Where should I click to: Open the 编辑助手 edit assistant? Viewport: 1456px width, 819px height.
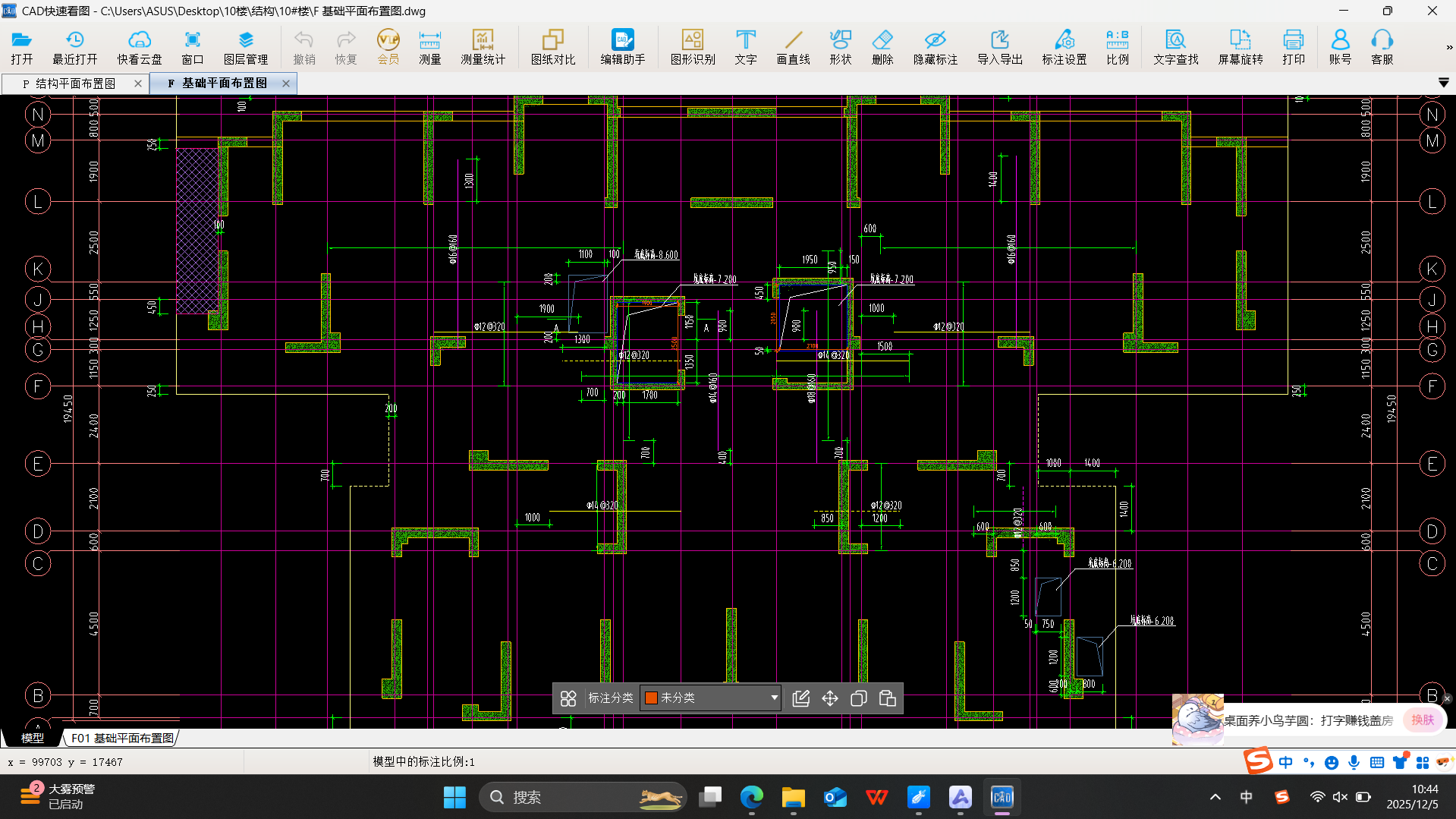(x=622, y=47)
